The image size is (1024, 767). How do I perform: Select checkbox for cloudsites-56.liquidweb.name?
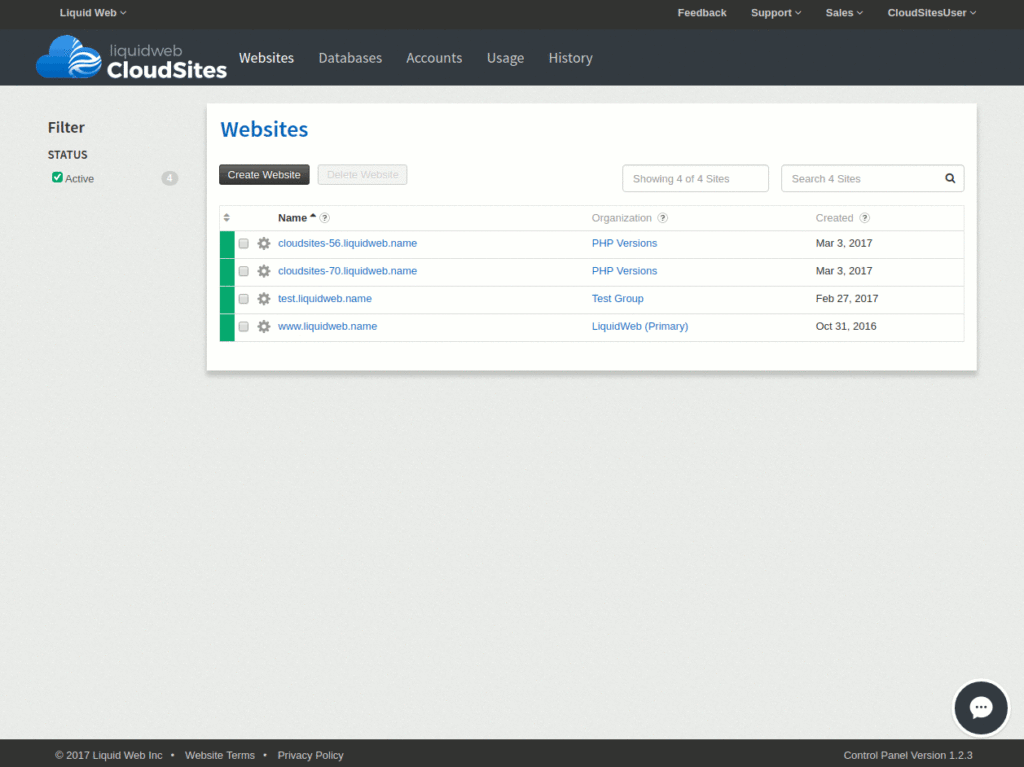pos(244,244)
